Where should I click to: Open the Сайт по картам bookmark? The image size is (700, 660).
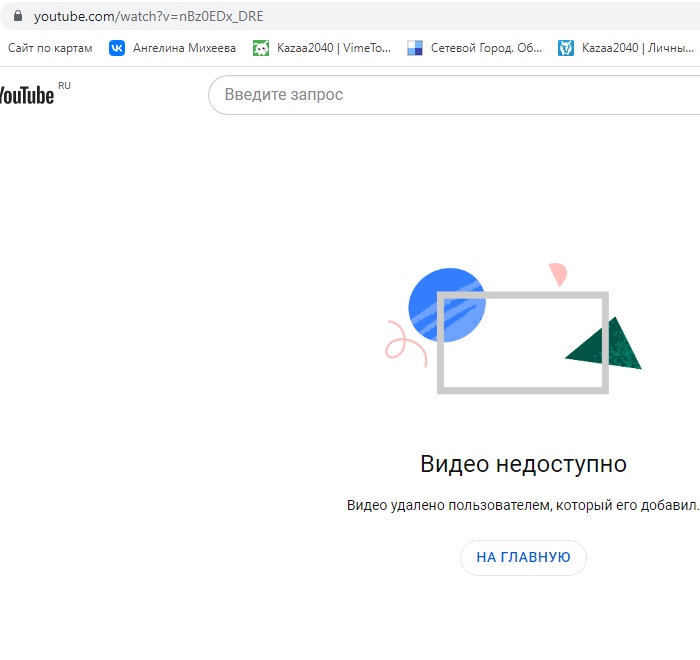coord(50,48)
